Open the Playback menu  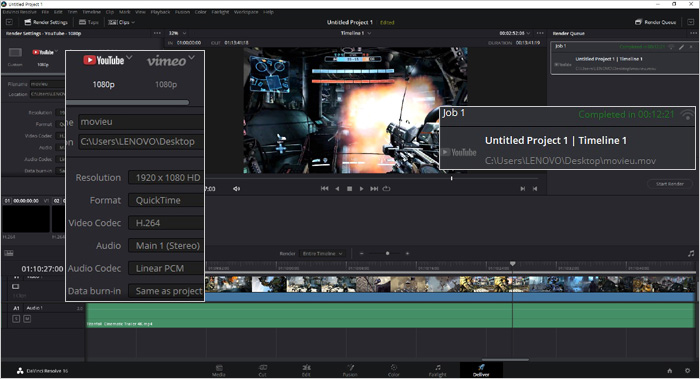(160, 12)
